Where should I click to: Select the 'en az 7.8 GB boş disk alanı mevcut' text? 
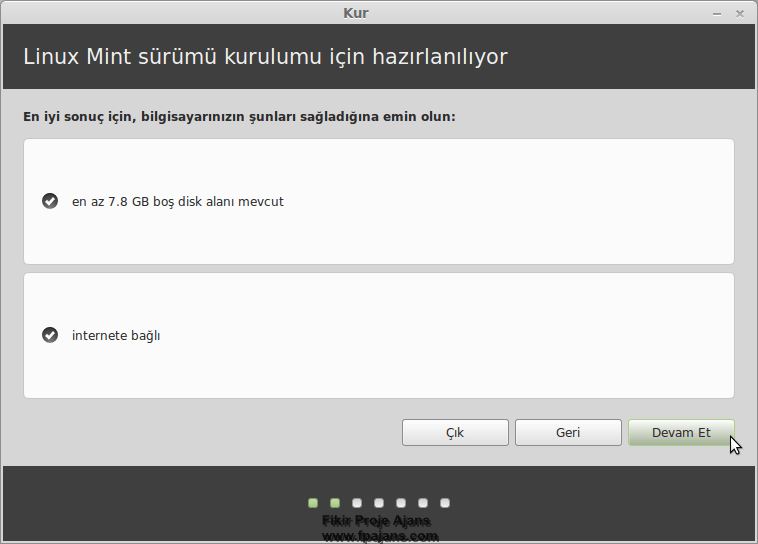tap(177, 202)
